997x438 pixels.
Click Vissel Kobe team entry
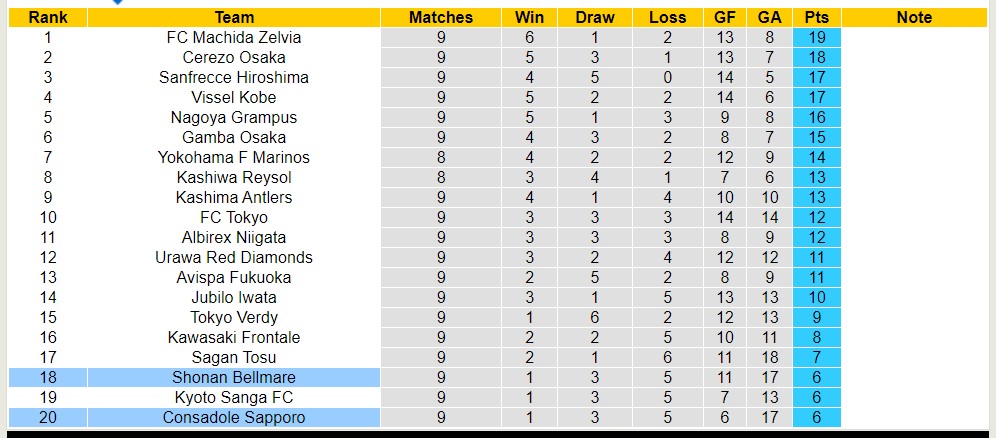coord(234,97)
